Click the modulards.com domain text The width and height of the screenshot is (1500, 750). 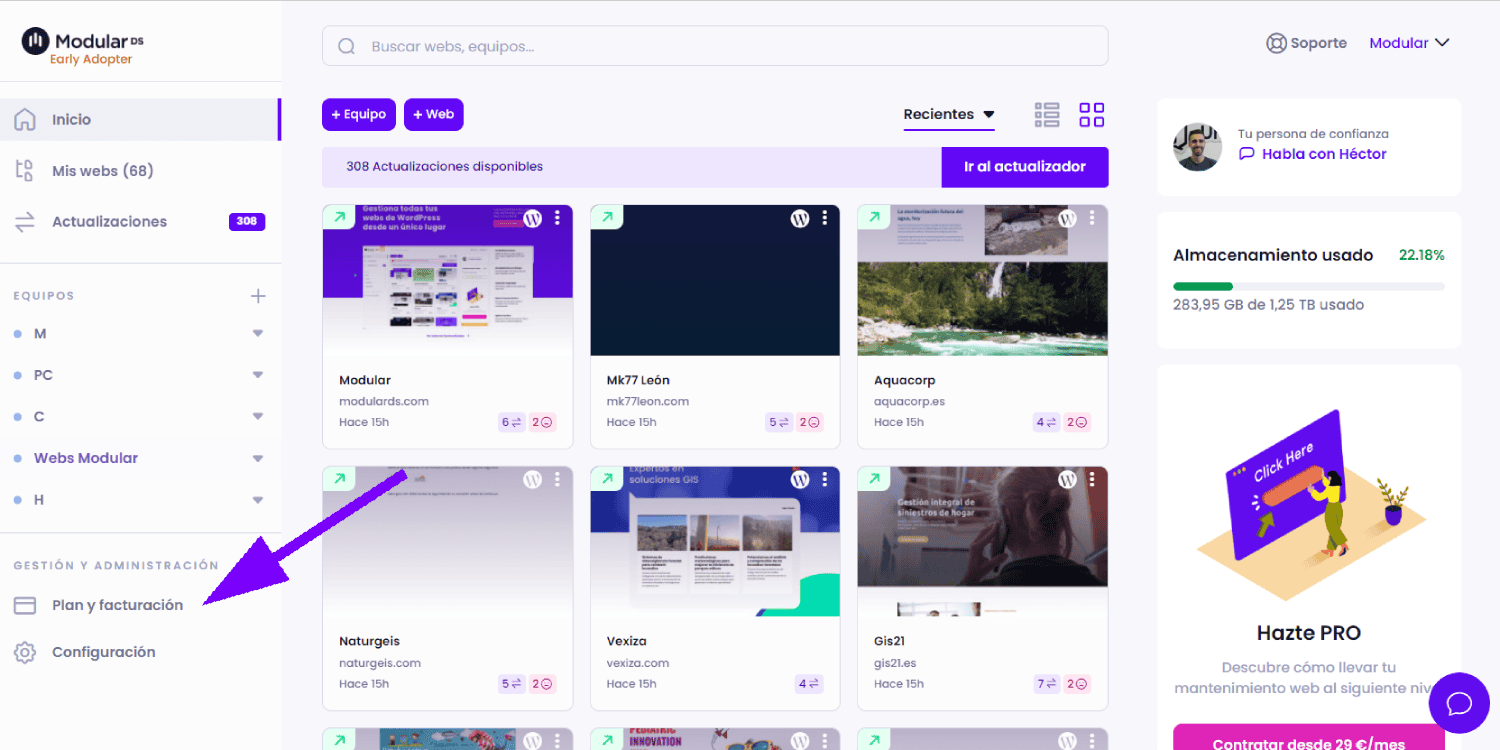(384, 401)
